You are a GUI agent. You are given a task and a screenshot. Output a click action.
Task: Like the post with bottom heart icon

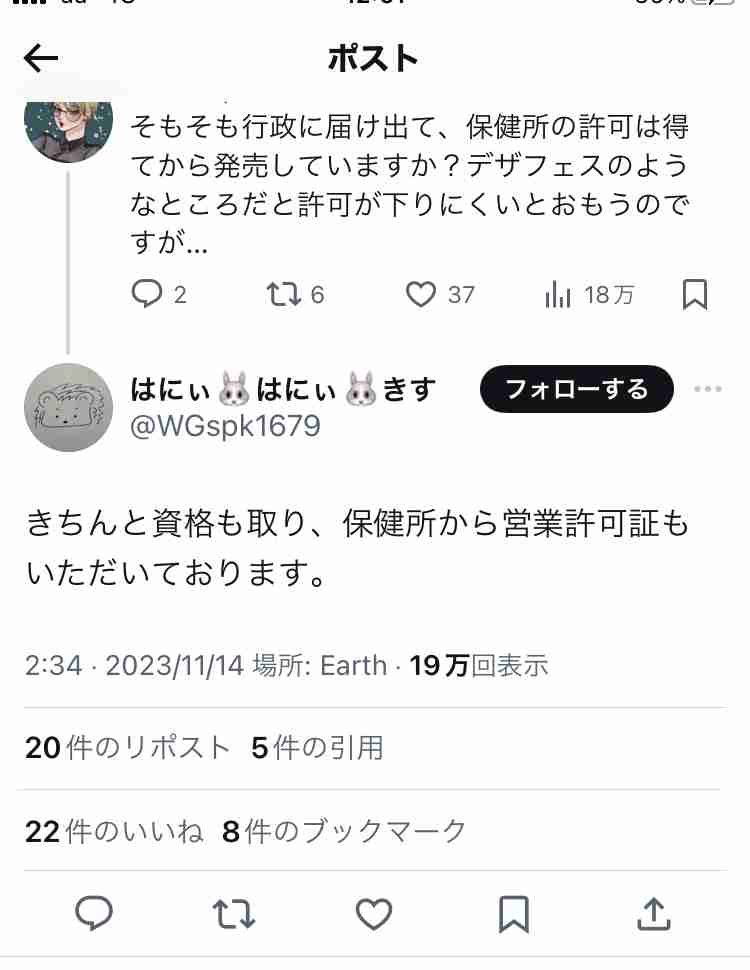coord(374,914)
